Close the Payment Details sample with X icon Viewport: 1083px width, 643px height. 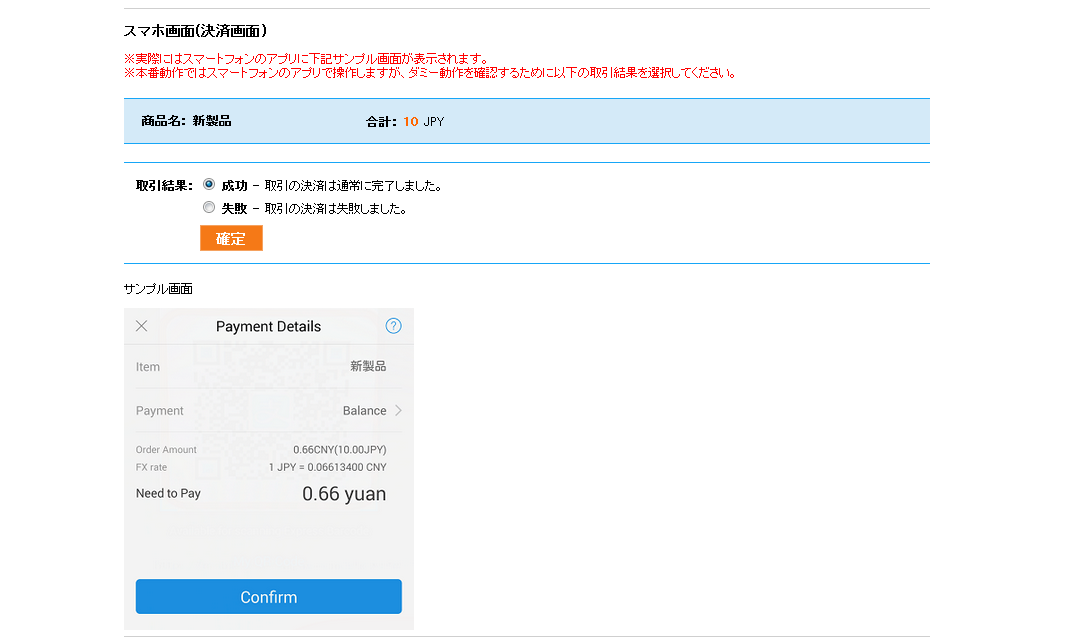coord(142,326)
